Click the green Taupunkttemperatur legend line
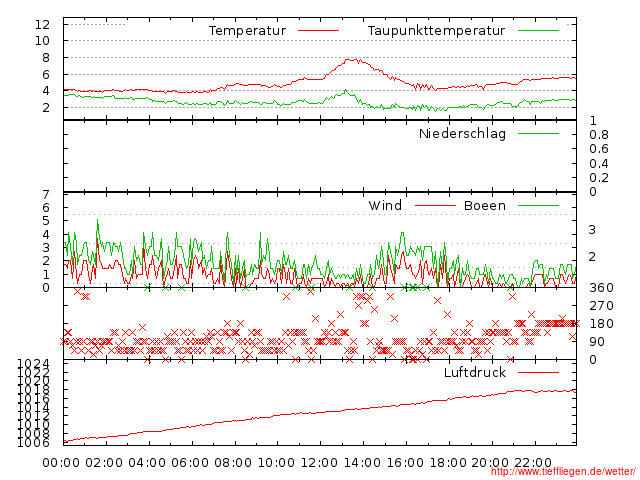The image size is (640, 480). [x=538, y=31]
